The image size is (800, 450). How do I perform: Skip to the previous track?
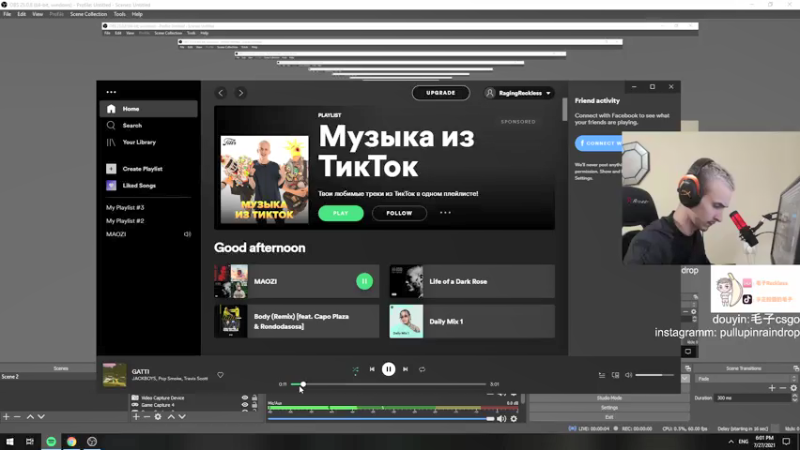372,369
